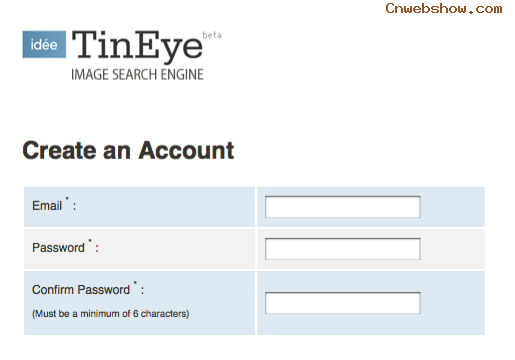
Task: Click the Create an Account heading
Action: tap(128, 150)
